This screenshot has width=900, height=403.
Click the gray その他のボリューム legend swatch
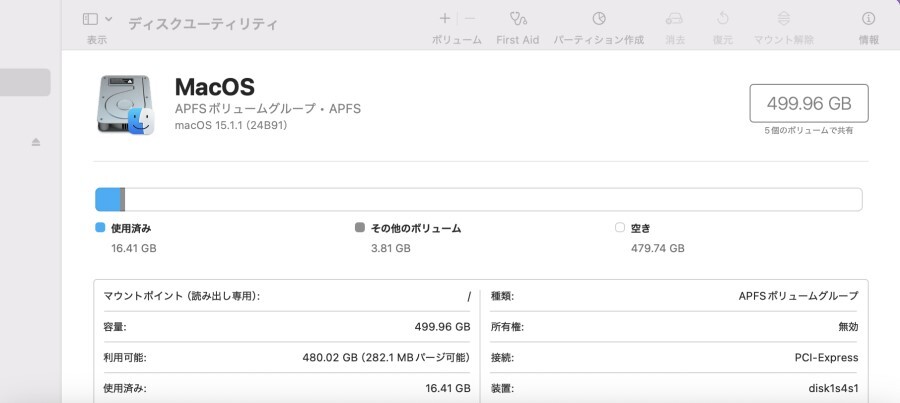point(360,227)
